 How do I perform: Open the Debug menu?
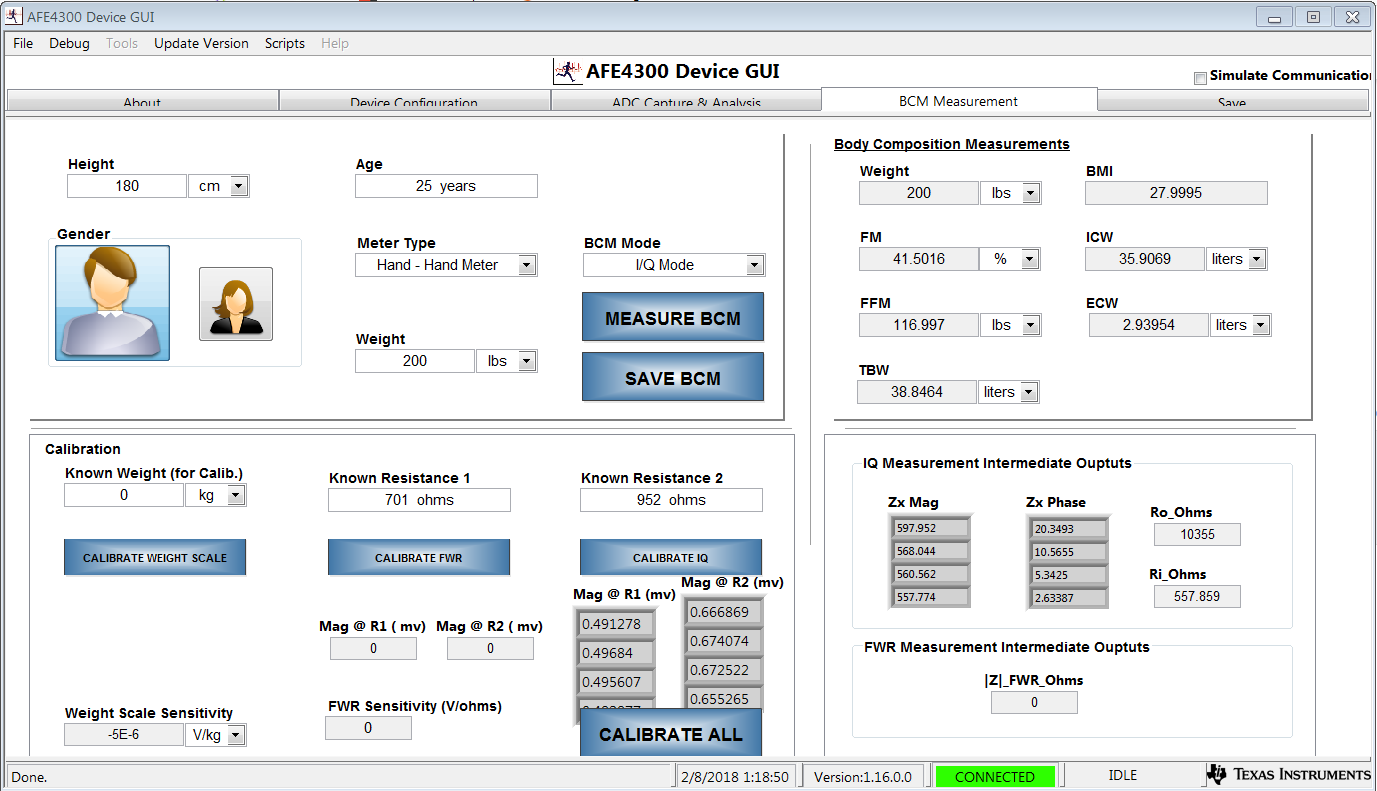pyautogui.click(x=69, y=43)
